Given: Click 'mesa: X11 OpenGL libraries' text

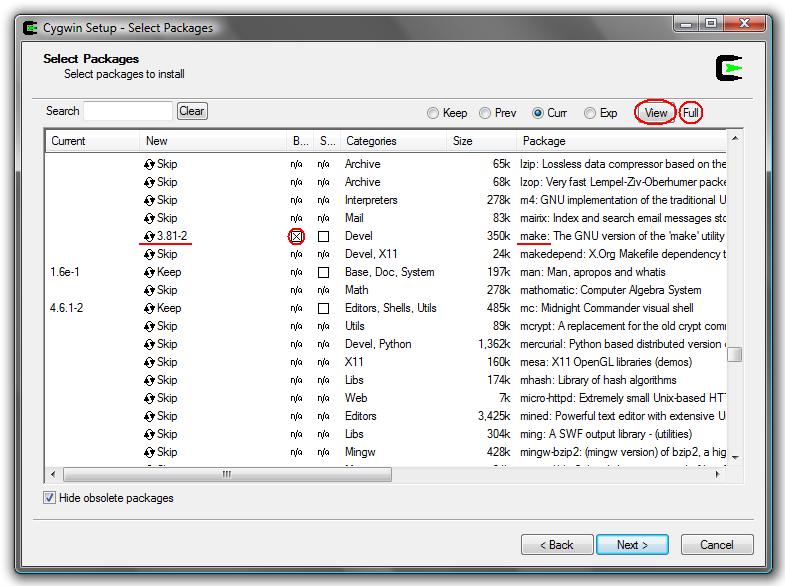Looking at the screenshot, I should point(606,362).
